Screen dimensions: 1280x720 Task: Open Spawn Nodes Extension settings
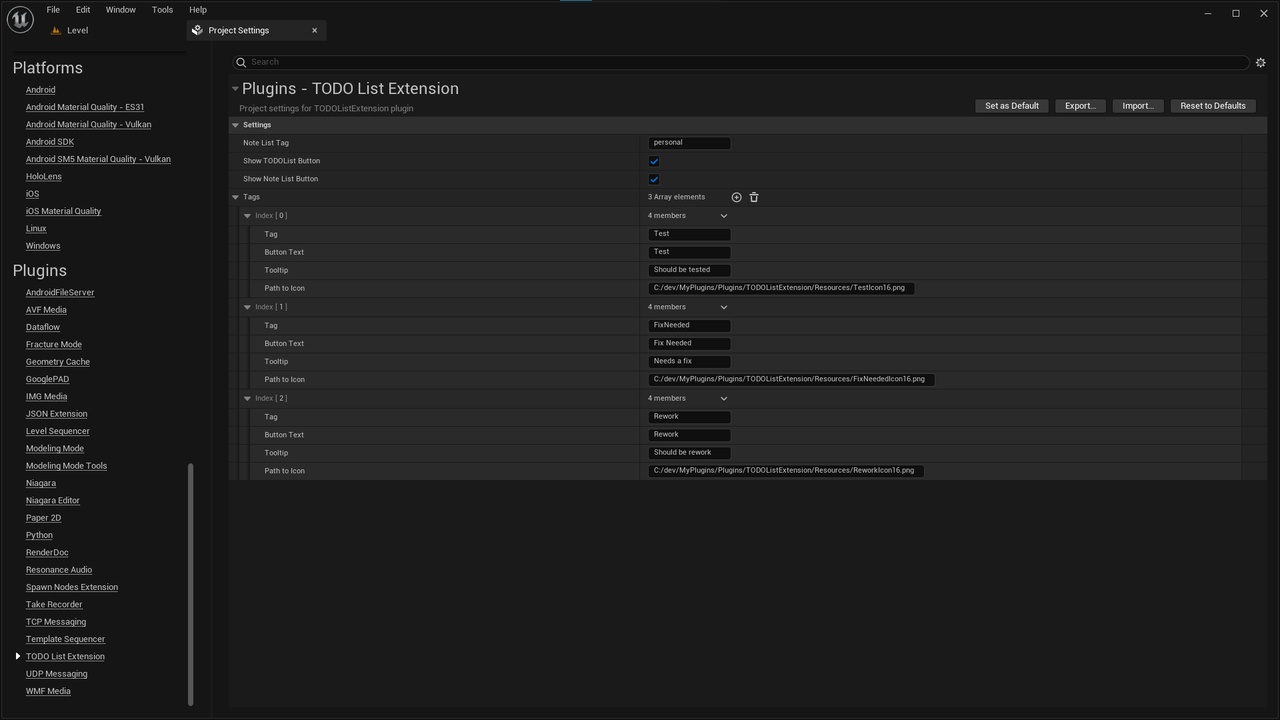[72, 587]
